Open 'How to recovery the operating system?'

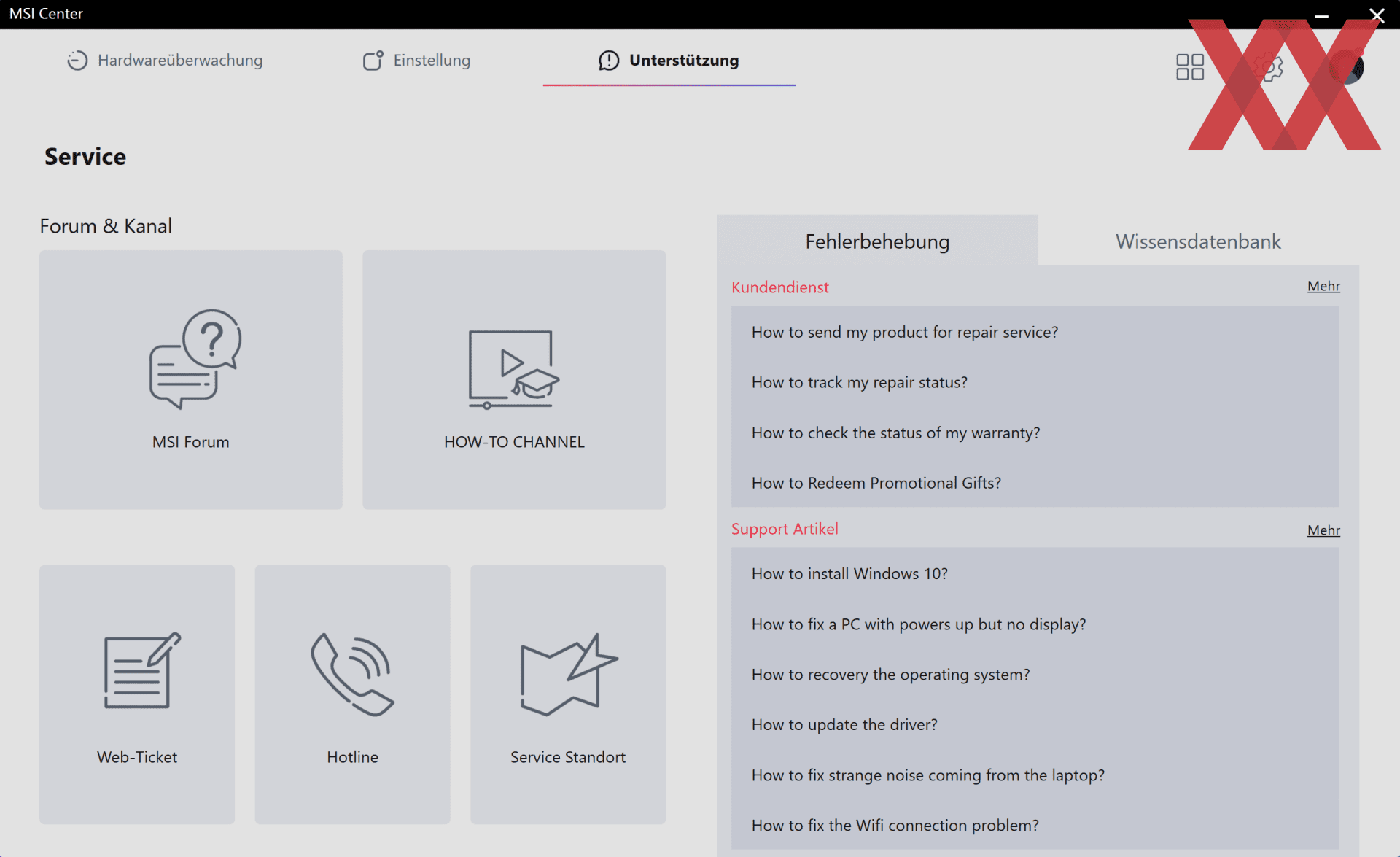click(1035, 675)
